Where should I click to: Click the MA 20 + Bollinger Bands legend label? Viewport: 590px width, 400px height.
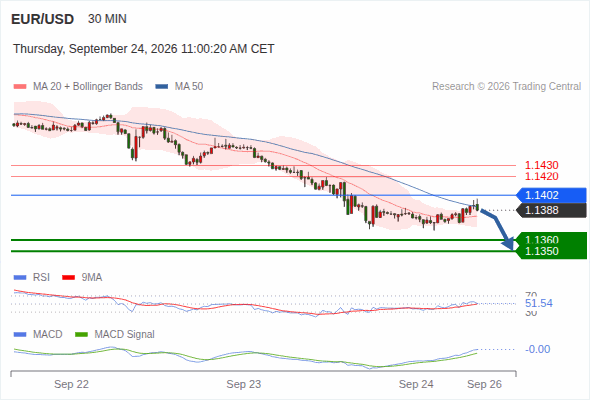(88, 87)
